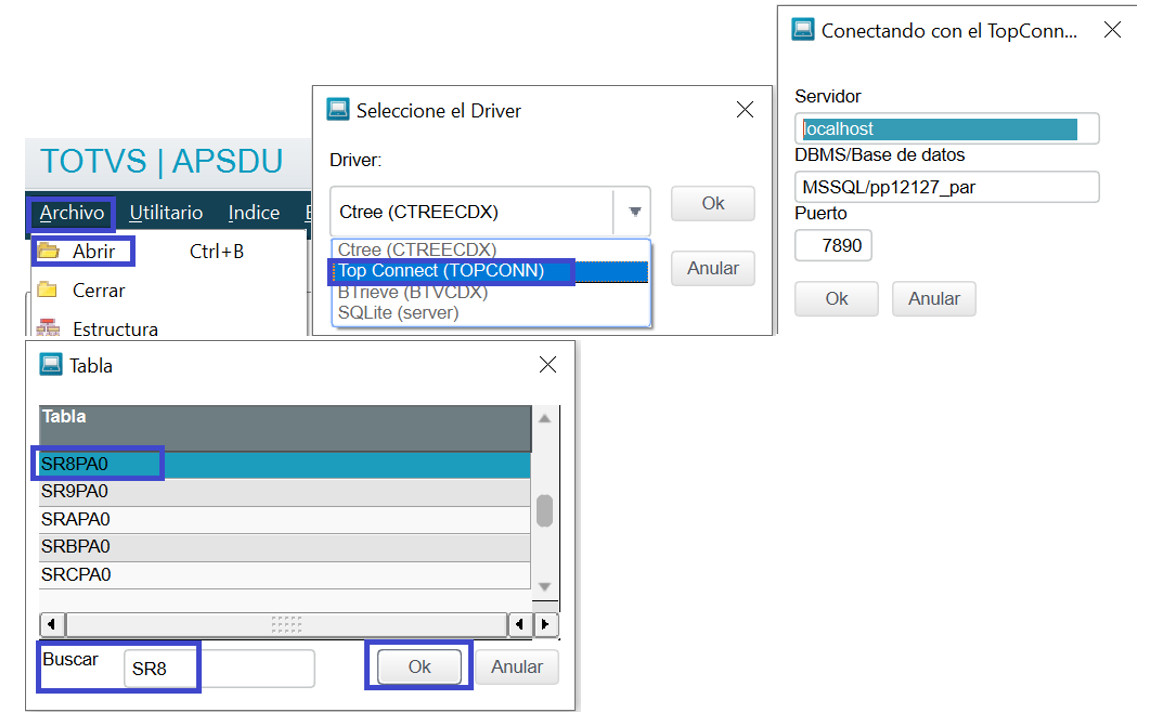Click the Cerrar folder icon
This screenshot has height=723, width=1153.
coord(47,289)
